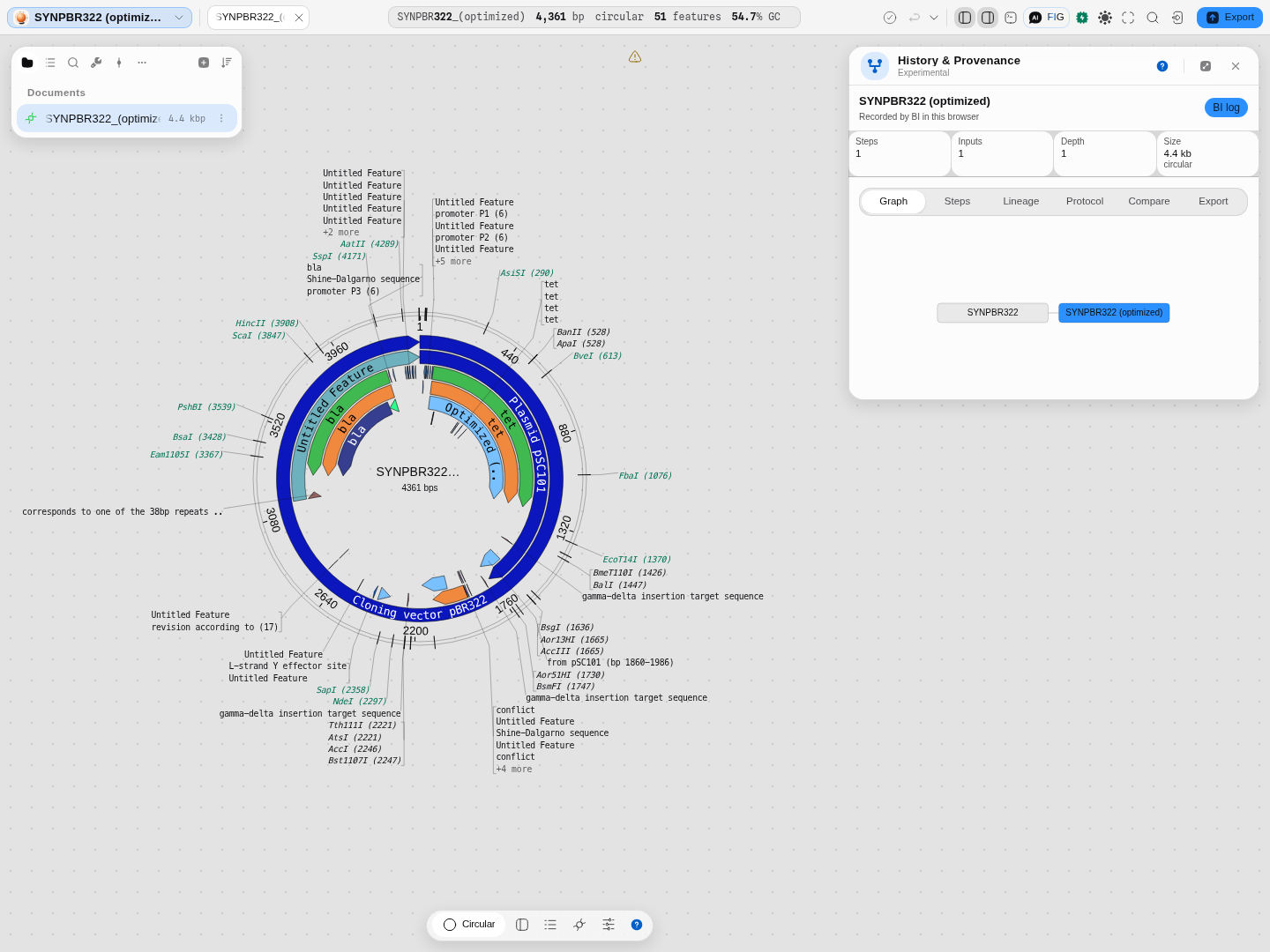Image resolution: width=1270 pixels, height=952 pixels.
Task: Toggle light theme with sun icon
Action: (1105, 18)
